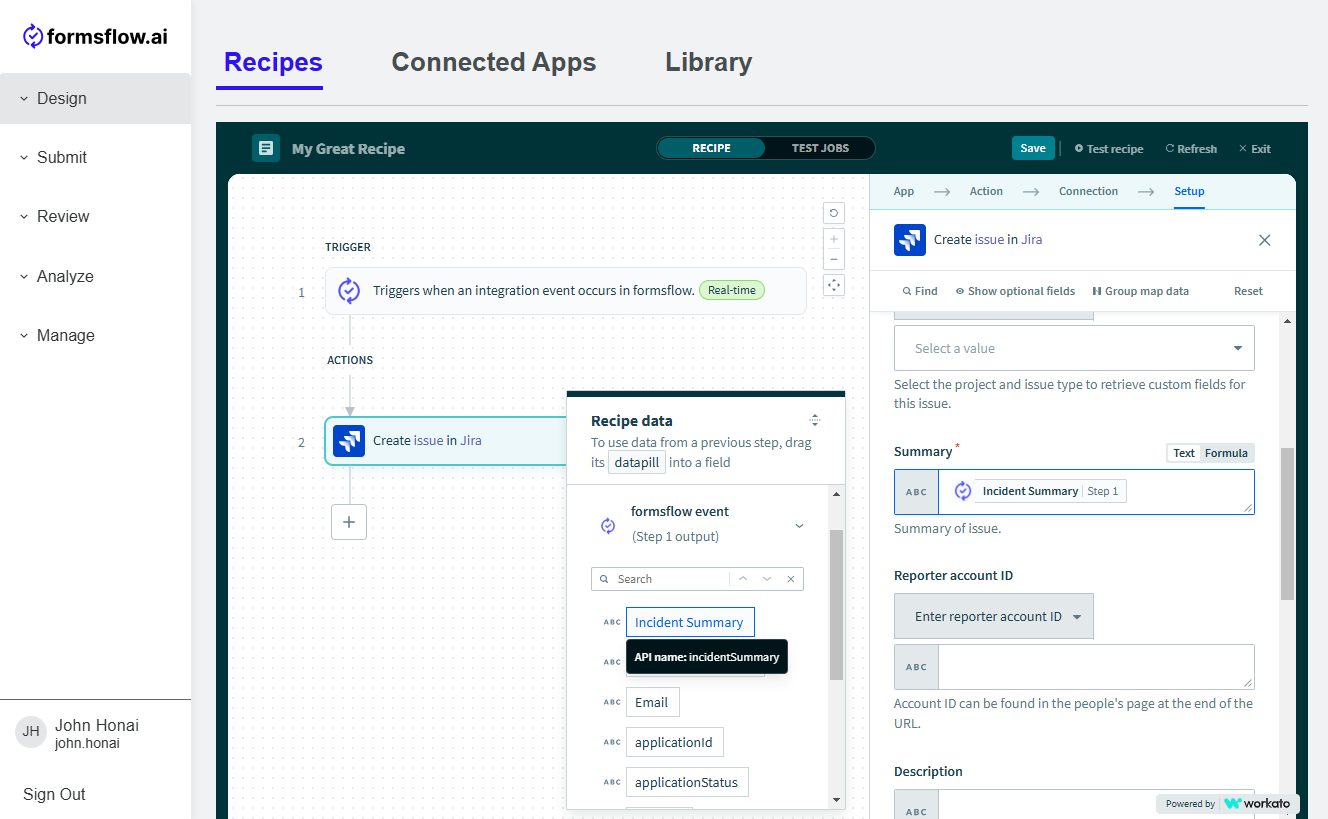Image resolution: width=1328 pixels, height=819 pixels.
Task: Select the applicationId datapill
Action: coord(674,742)
